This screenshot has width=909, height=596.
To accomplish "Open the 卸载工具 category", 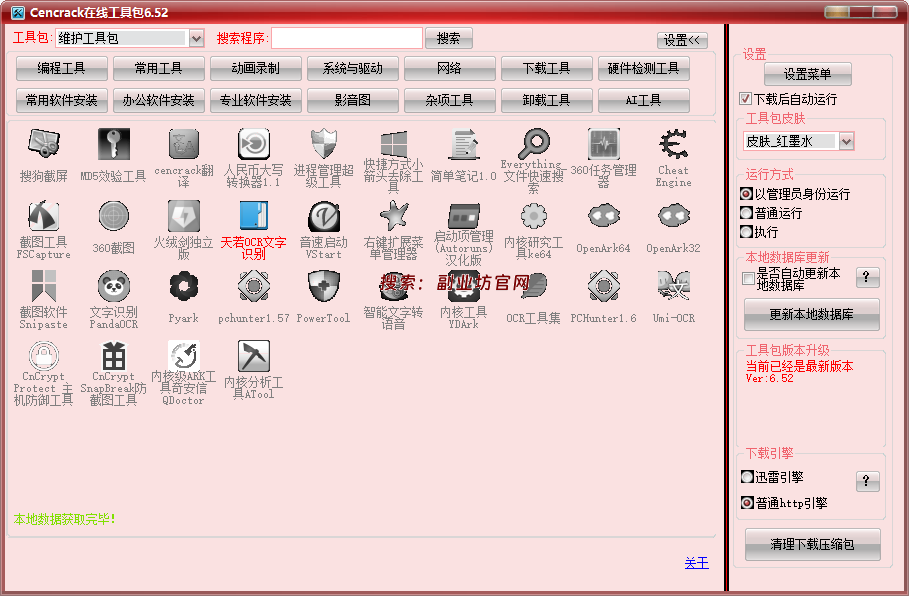I will pos(547,100).
